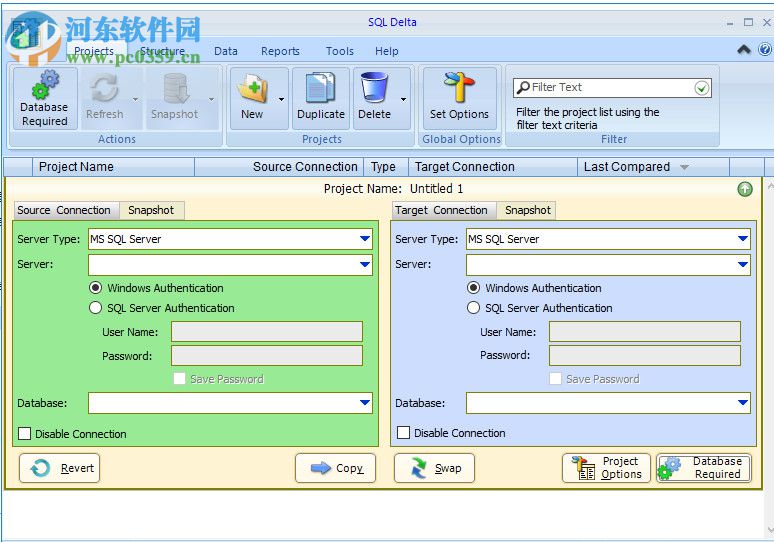Viewport: 774px width, 542px height.
Task: Duplicate the selected project
Action: click(x=321, y=99)
